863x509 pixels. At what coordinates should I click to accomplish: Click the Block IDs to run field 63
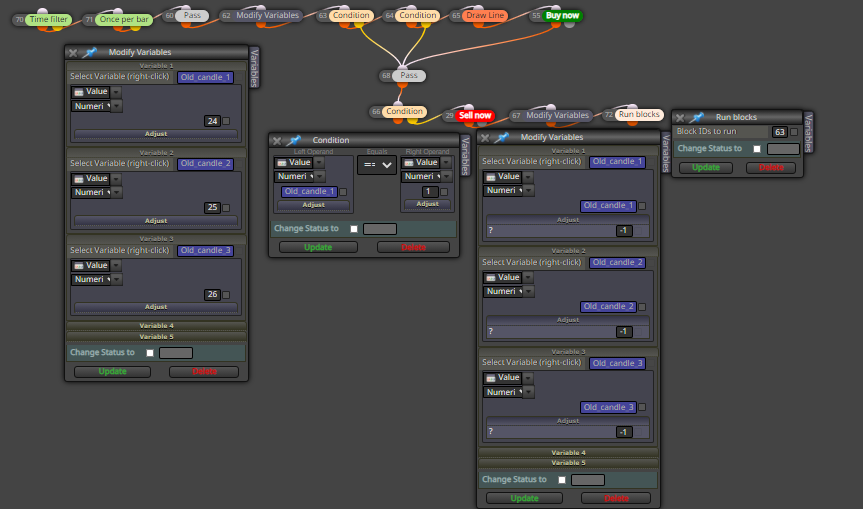click(x=779, y=132)
